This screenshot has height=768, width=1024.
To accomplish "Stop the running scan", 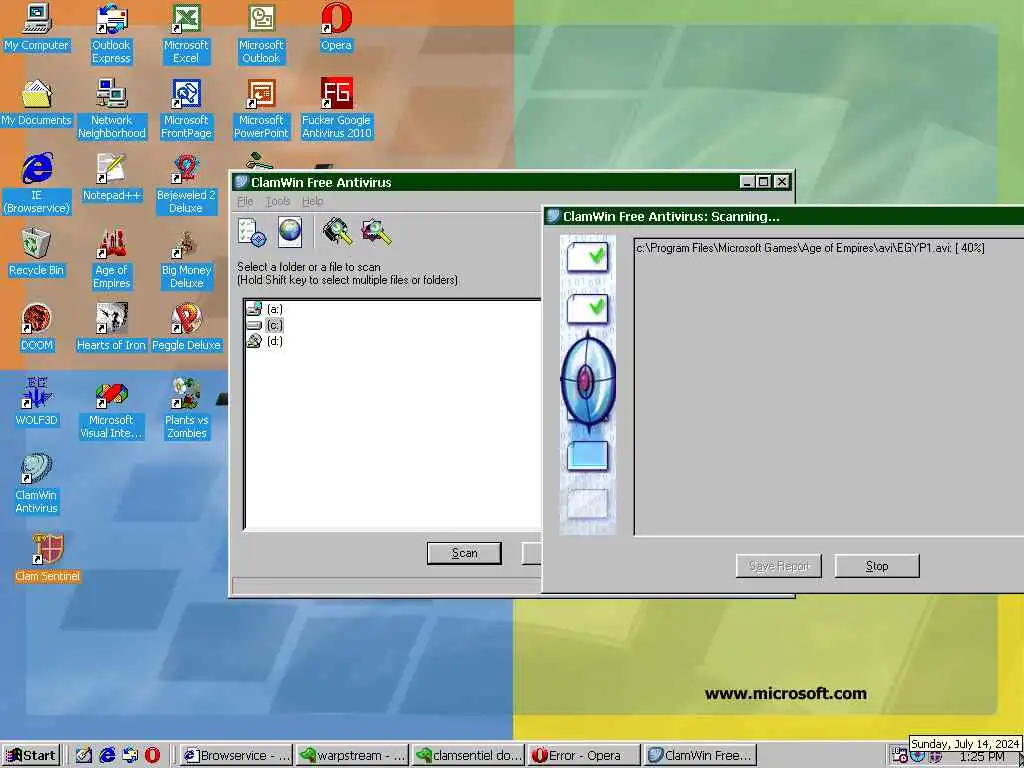I will (877, 566).
